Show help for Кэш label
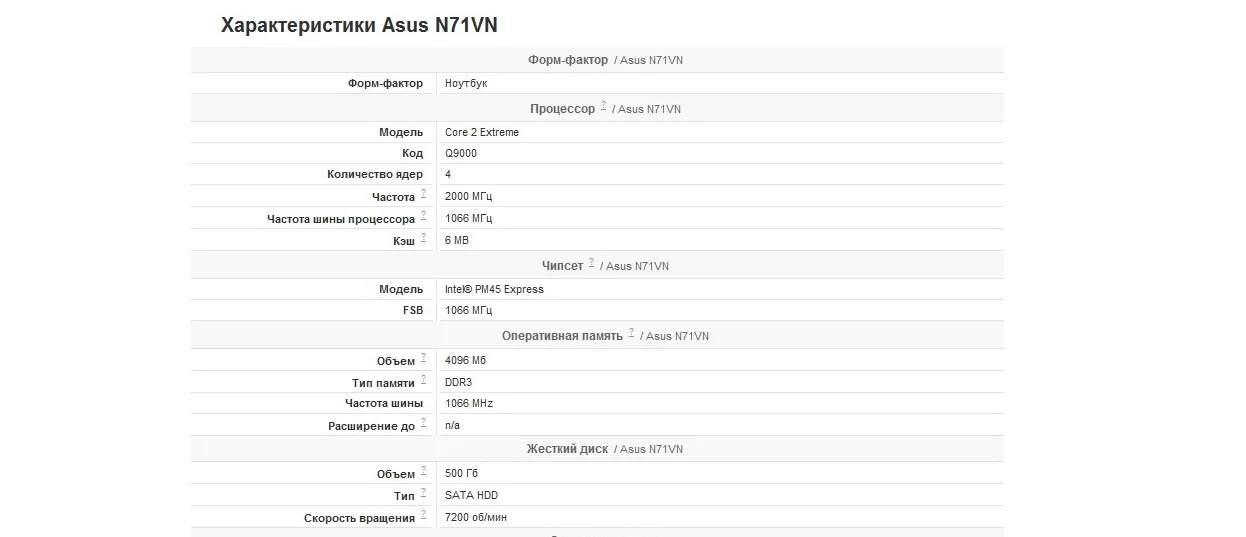The width and height of the screenshot is (1246, 537). [x=423, y=238]
